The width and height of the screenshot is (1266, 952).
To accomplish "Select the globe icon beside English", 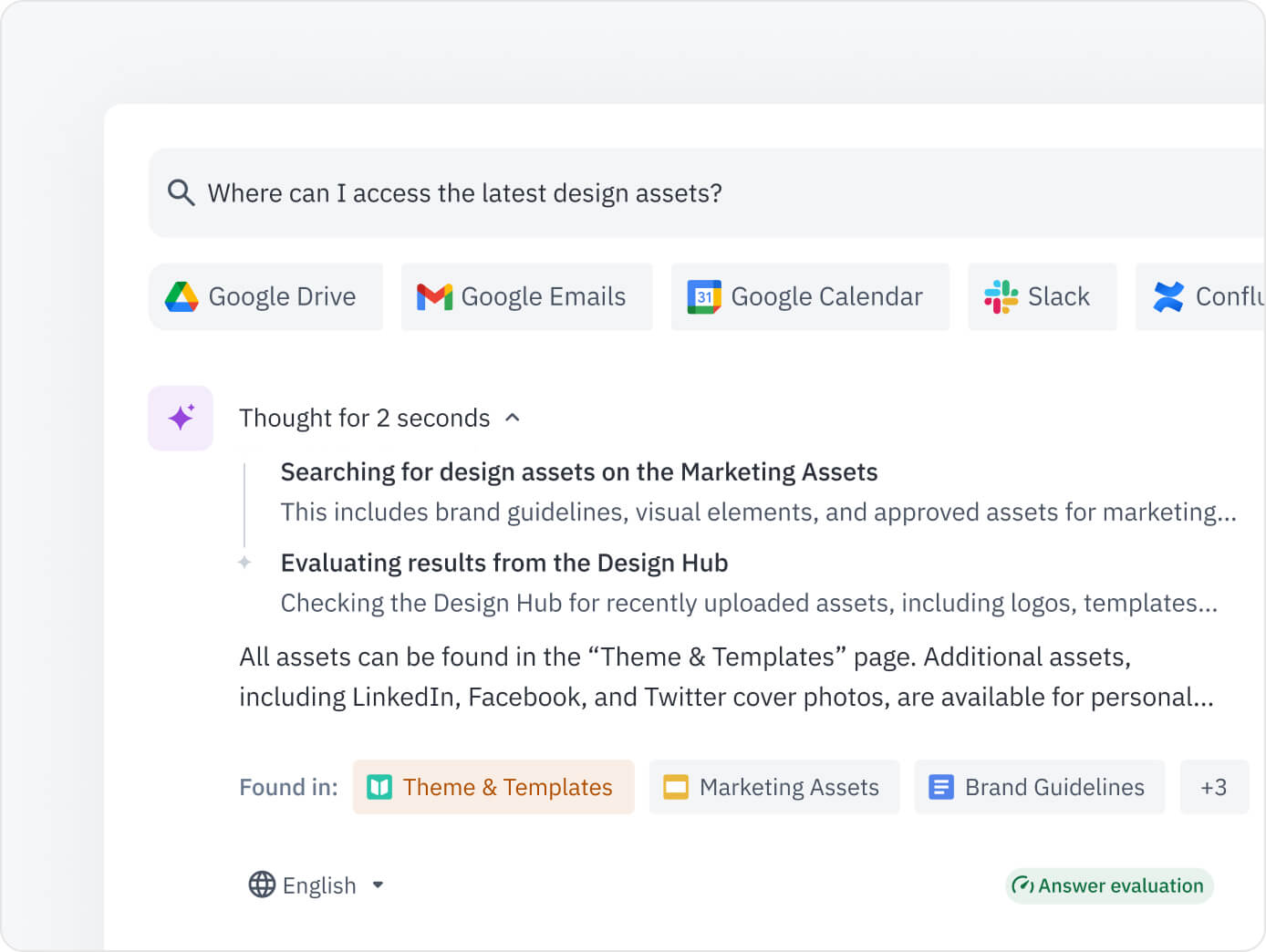I will pyautogui.click(x=261, y=885).
